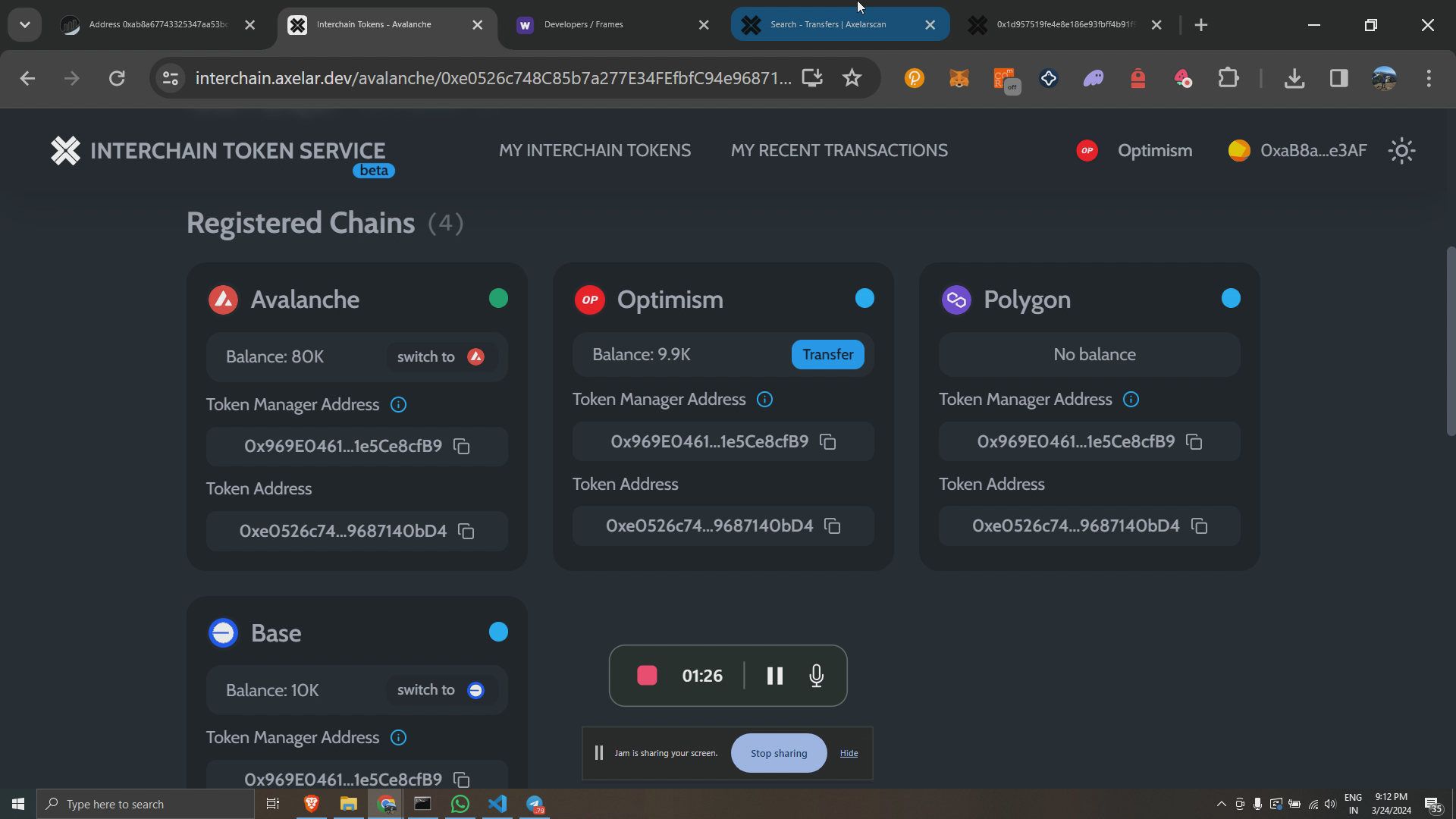The height and width of the screenshot is (819, 1456).
Task: Switch to Base network button
Action: [x=441, y=690]
